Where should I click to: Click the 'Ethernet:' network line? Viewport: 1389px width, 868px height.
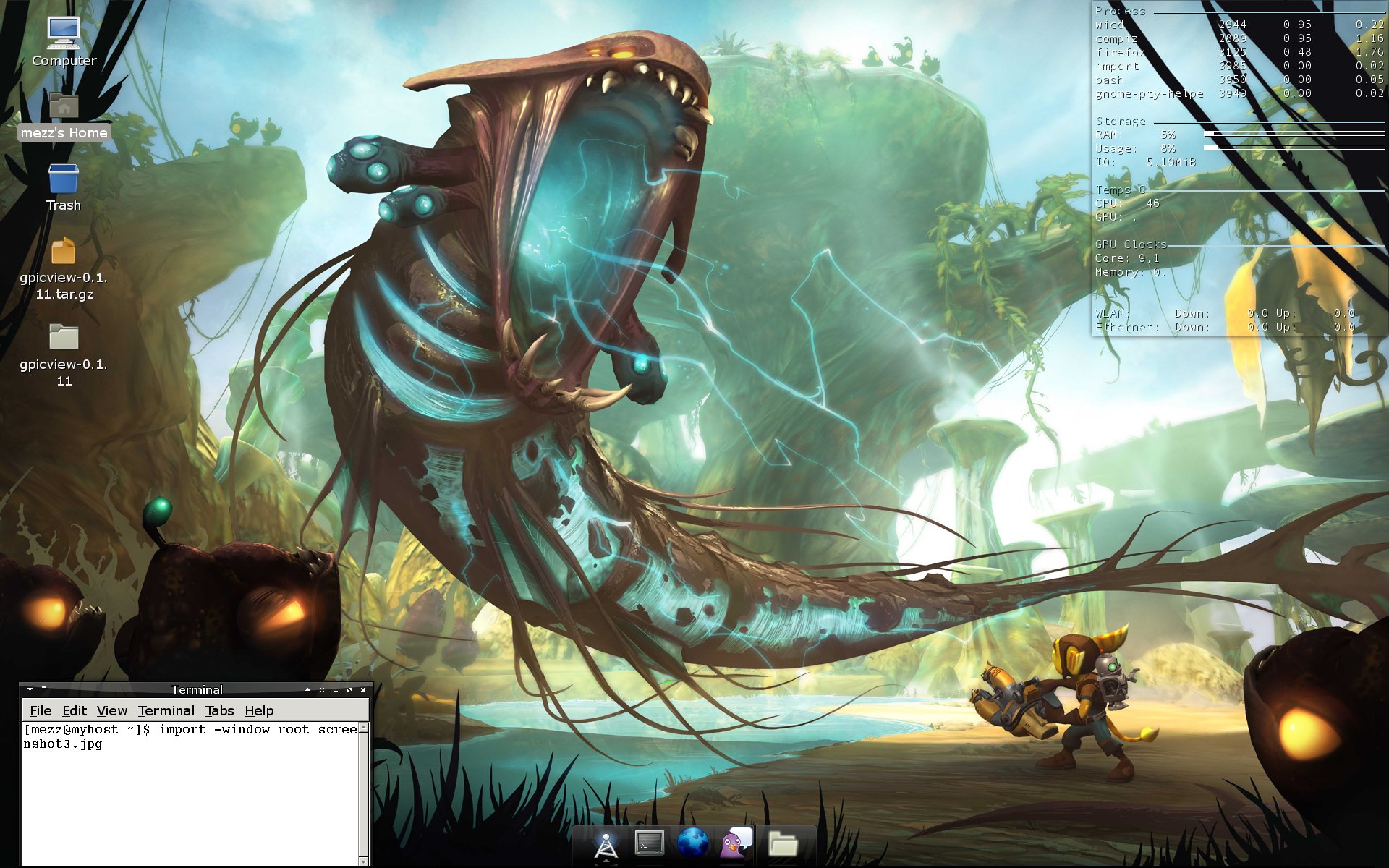pyautogui.click(x=1225, y=327)
